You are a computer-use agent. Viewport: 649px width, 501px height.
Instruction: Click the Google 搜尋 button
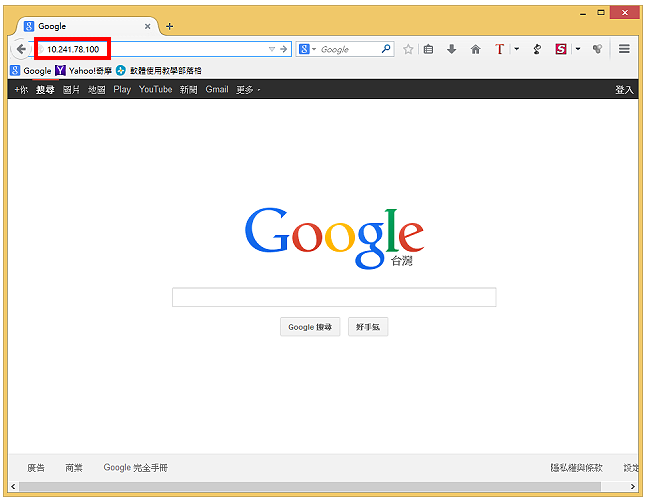pos(310,327)
